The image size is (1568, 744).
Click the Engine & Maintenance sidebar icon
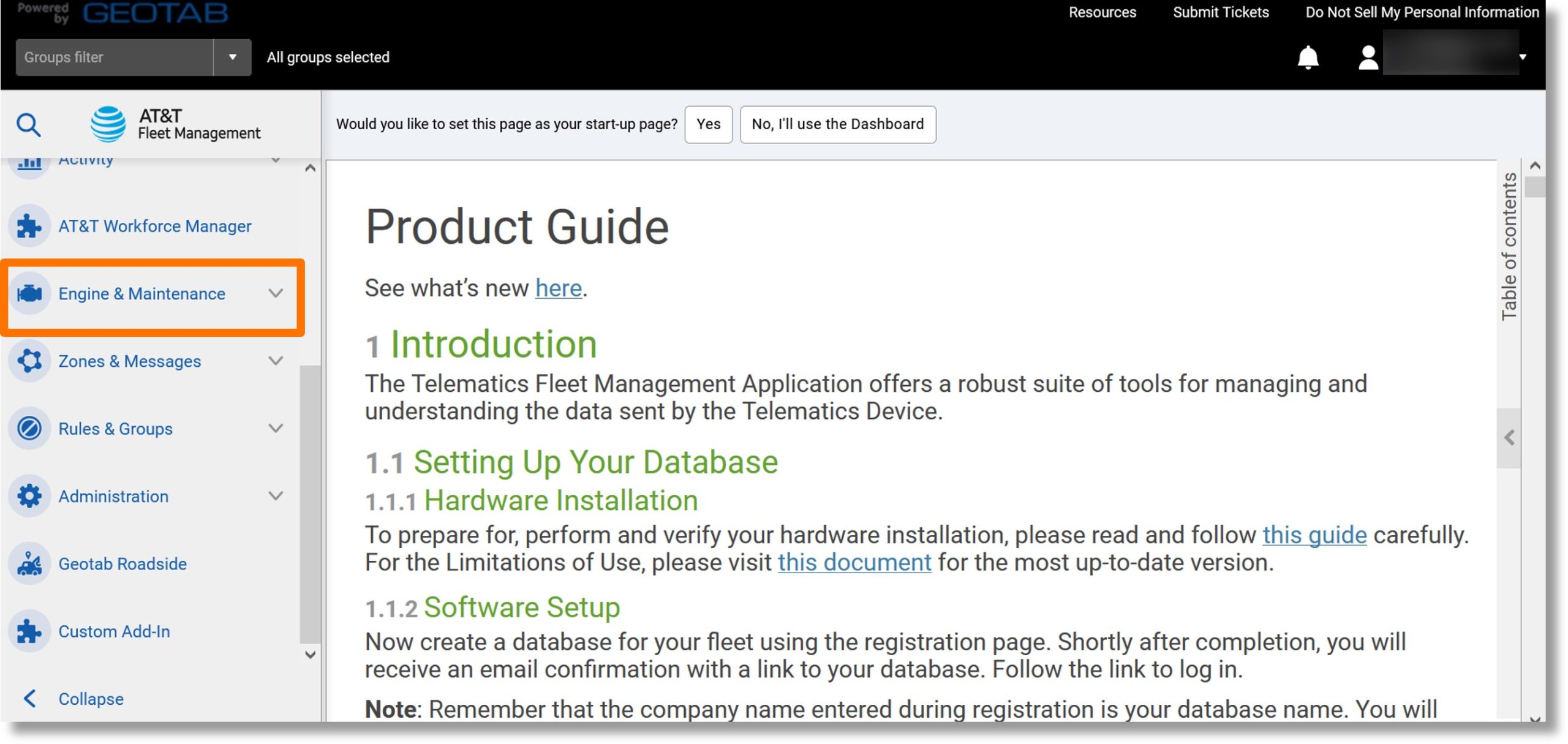click(x=29, y=293)
